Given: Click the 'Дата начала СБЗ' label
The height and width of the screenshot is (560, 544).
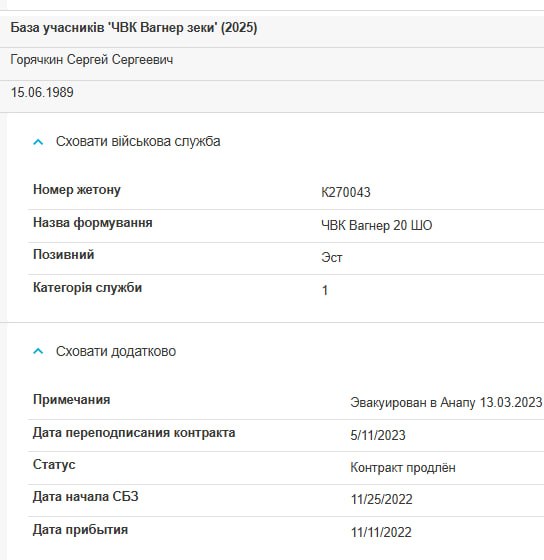Looking at the screenshot, I should (x=85, y=497).
